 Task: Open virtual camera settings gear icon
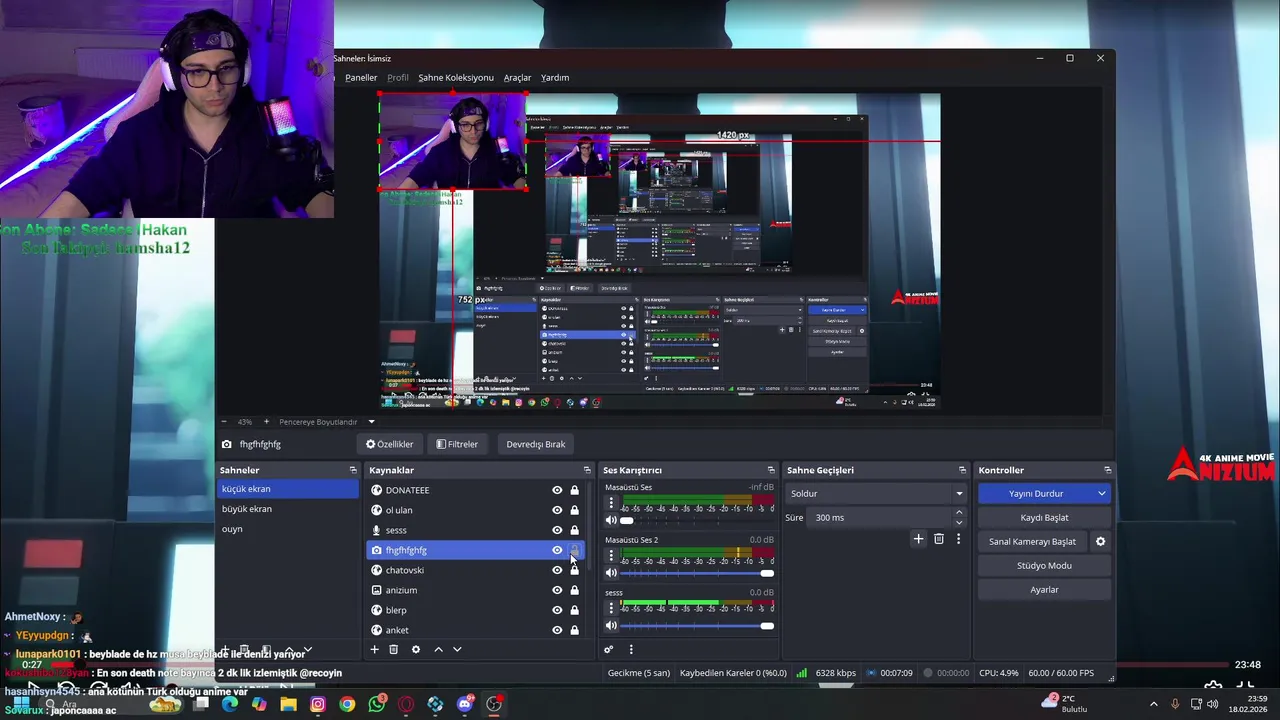[x=1100, y=541]
